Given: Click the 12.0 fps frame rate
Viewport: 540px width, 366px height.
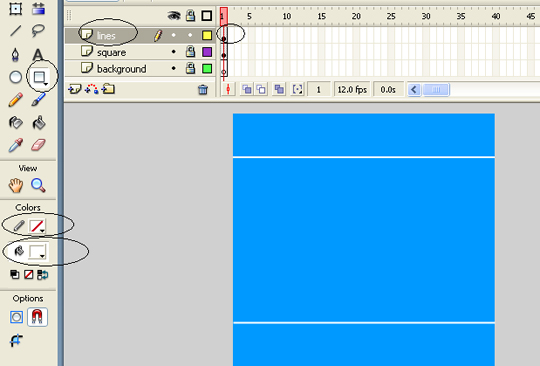Looking at the screenshot, I should 352,90.
